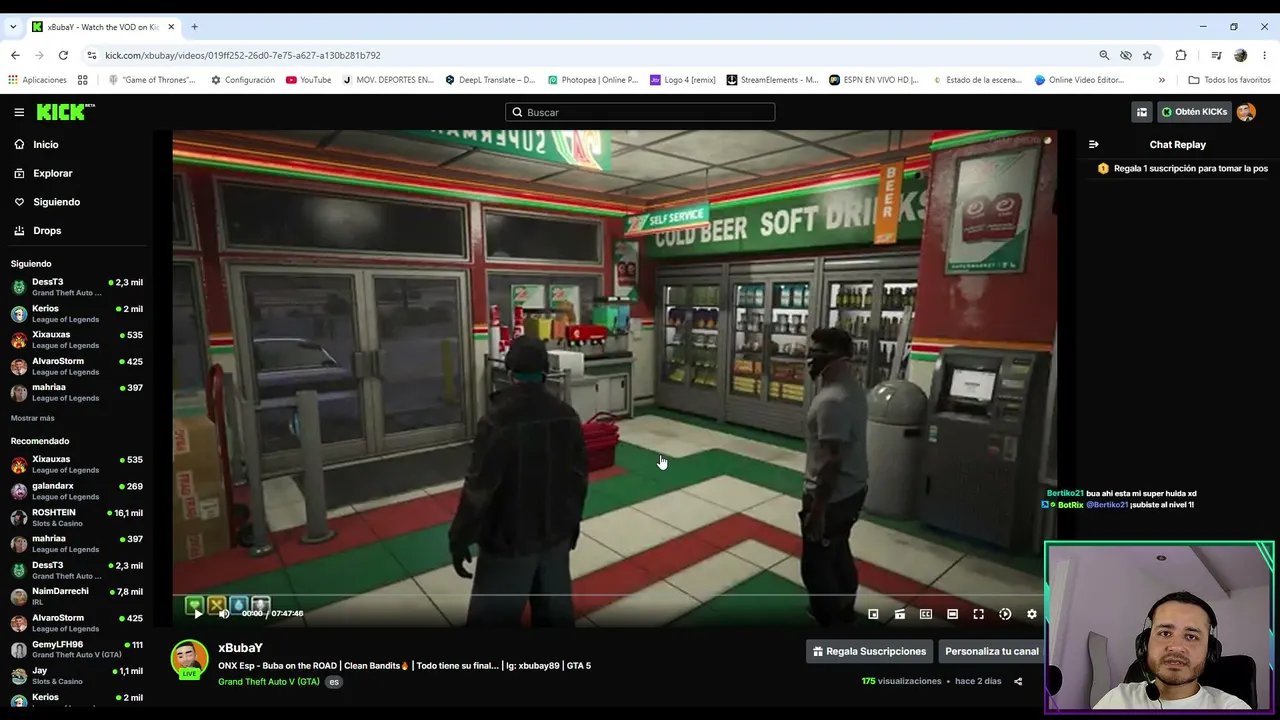Expand followed channels with Mostrar más
This screenshot has height=720, width=1280.
(33, 418)
